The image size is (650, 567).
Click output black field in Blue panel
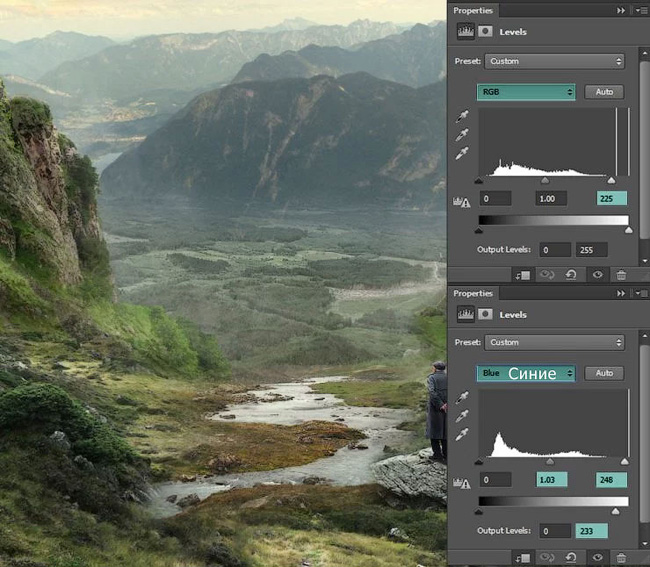click(x=555, y=531)
